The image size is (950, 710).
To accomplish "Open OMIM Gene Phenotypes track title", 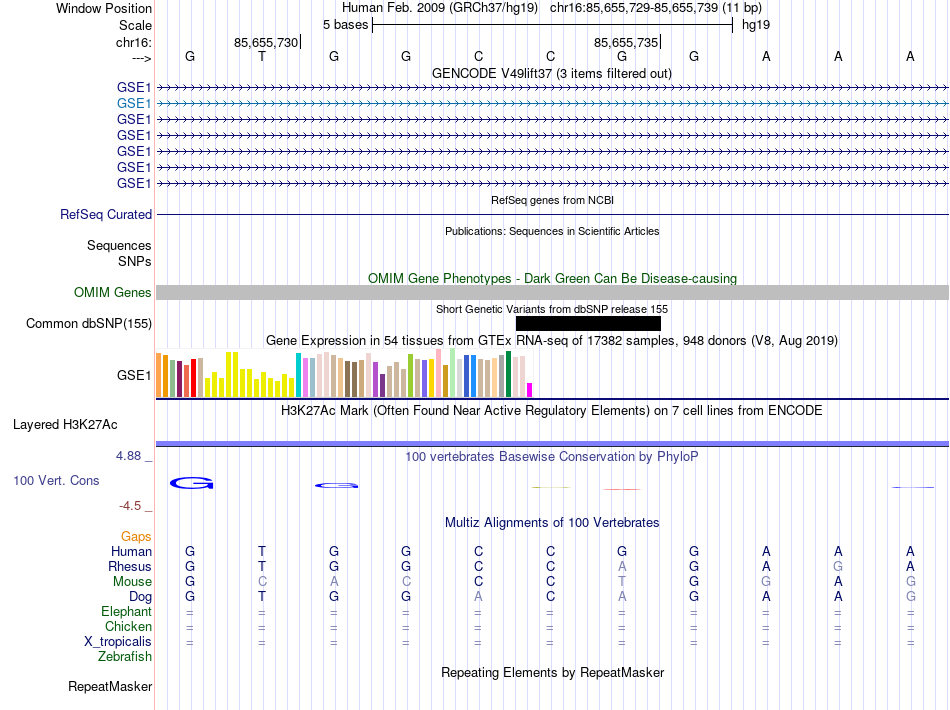I will [553, 278].
